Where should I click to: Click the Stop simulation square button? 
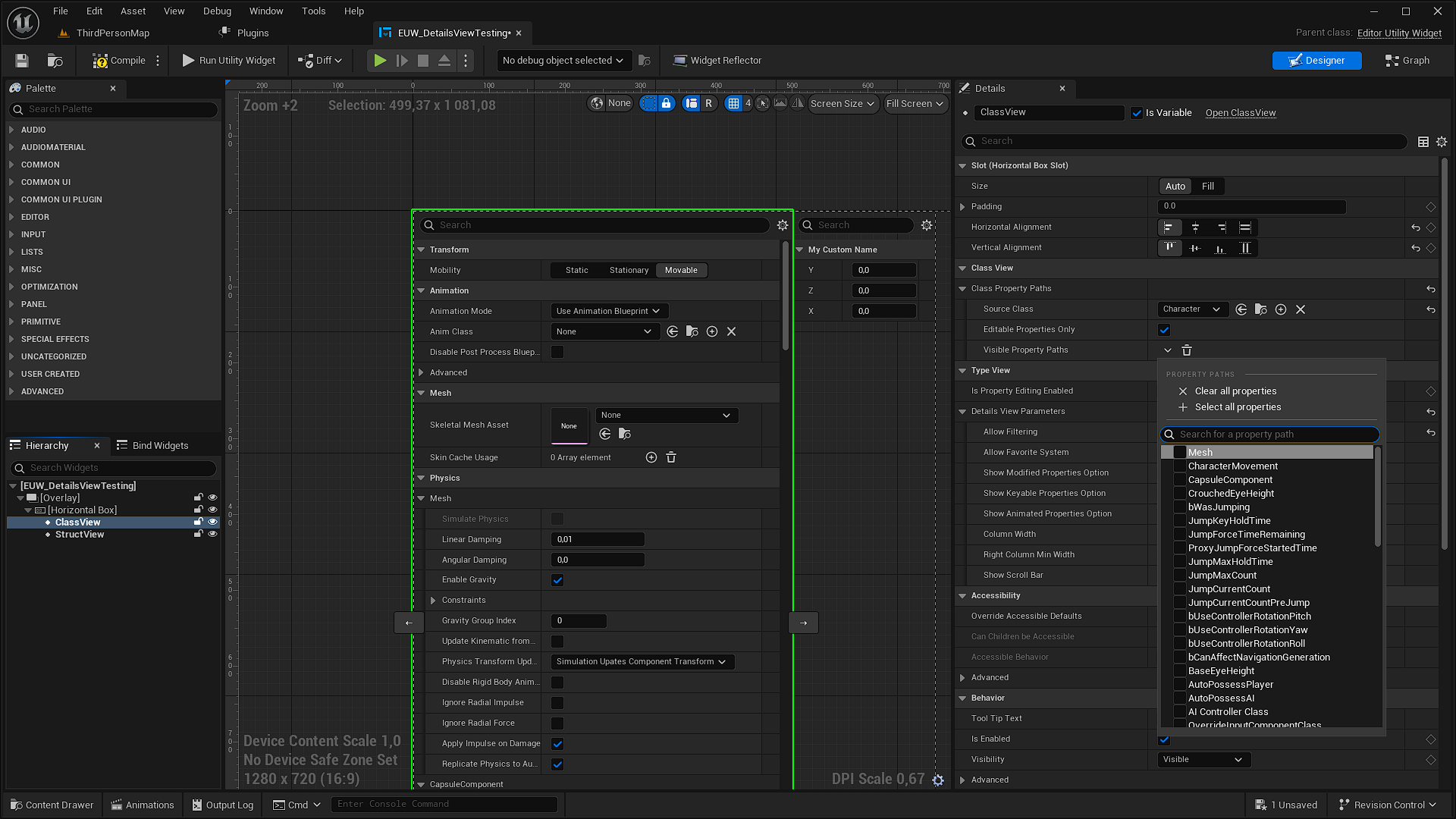point(423,61)
